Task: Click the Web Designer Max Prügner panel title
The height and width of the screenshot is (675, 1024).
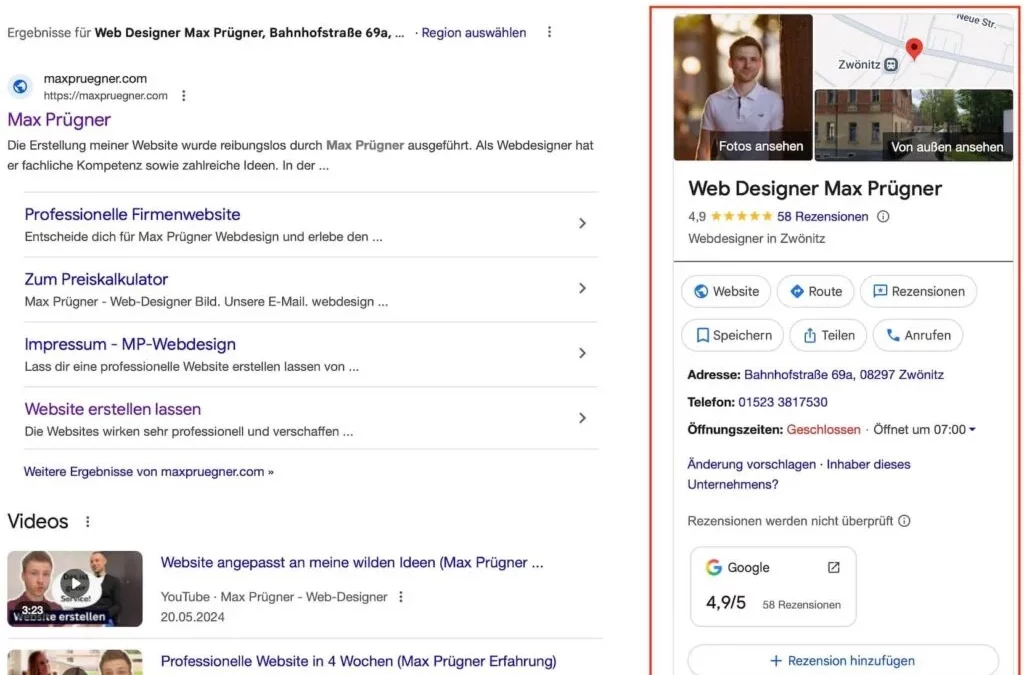Action: click(x=815, y=188)
